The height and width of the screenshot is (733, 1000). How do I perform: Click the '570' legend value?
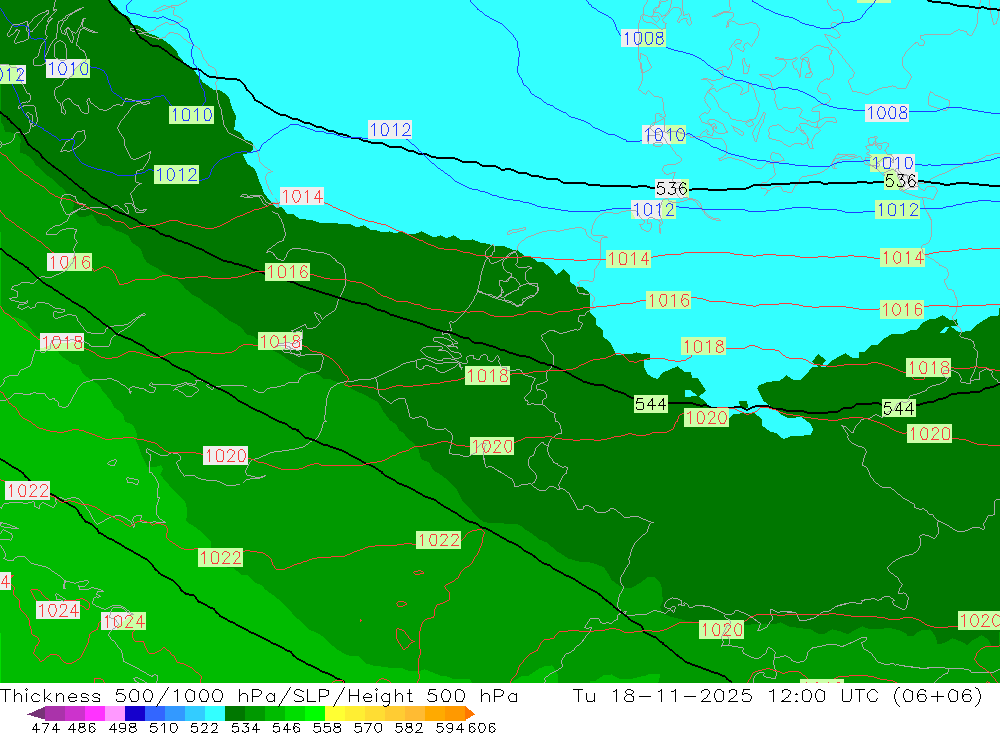pyautogui.click(x=367, y=727)
